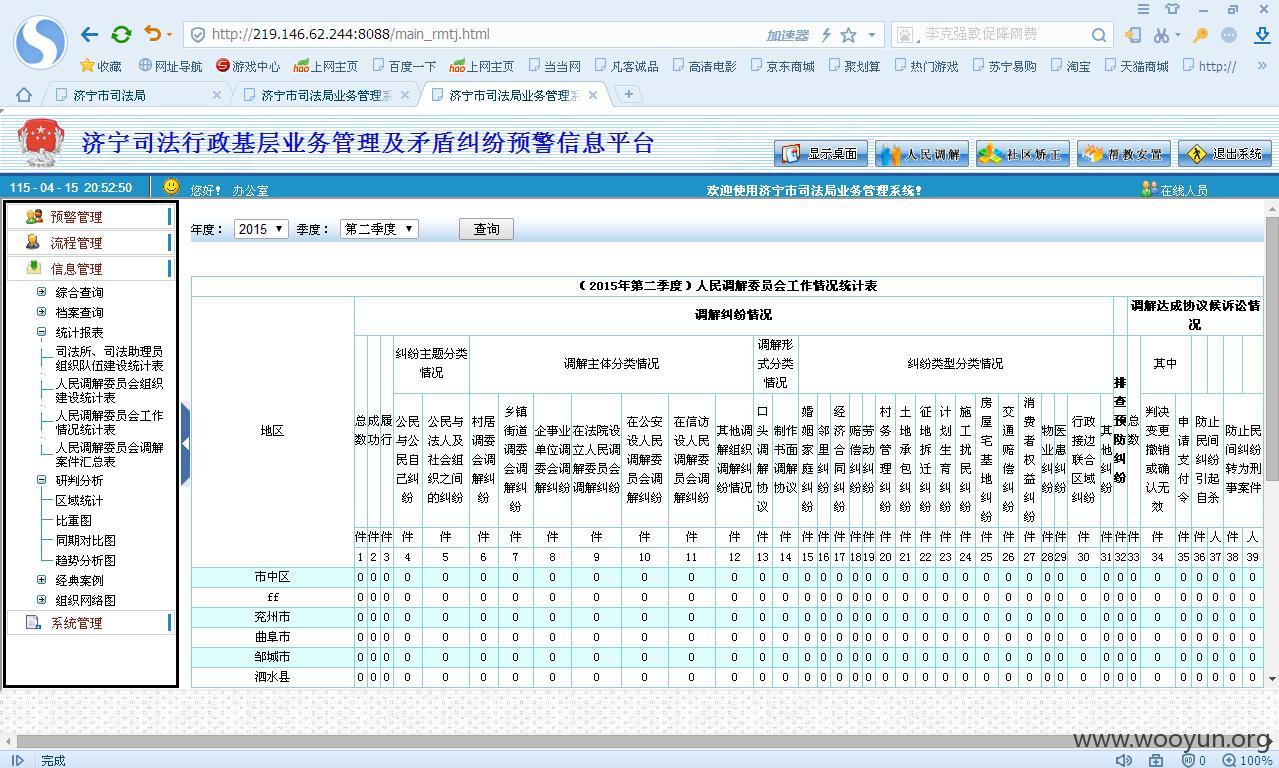This screenshot has width=1279, height=768.
Task: Click the 退出系统 button
Action: point(1225,154)
